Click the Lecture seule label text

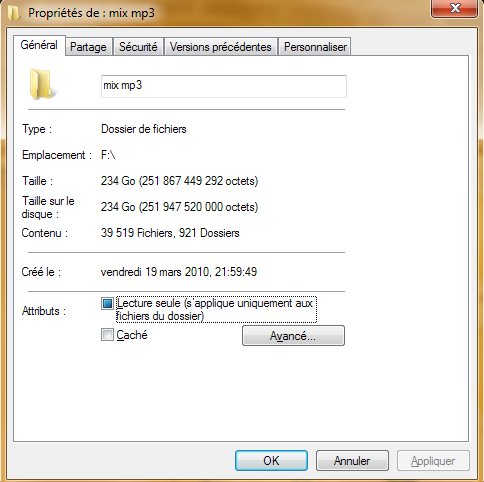[216, 310]
